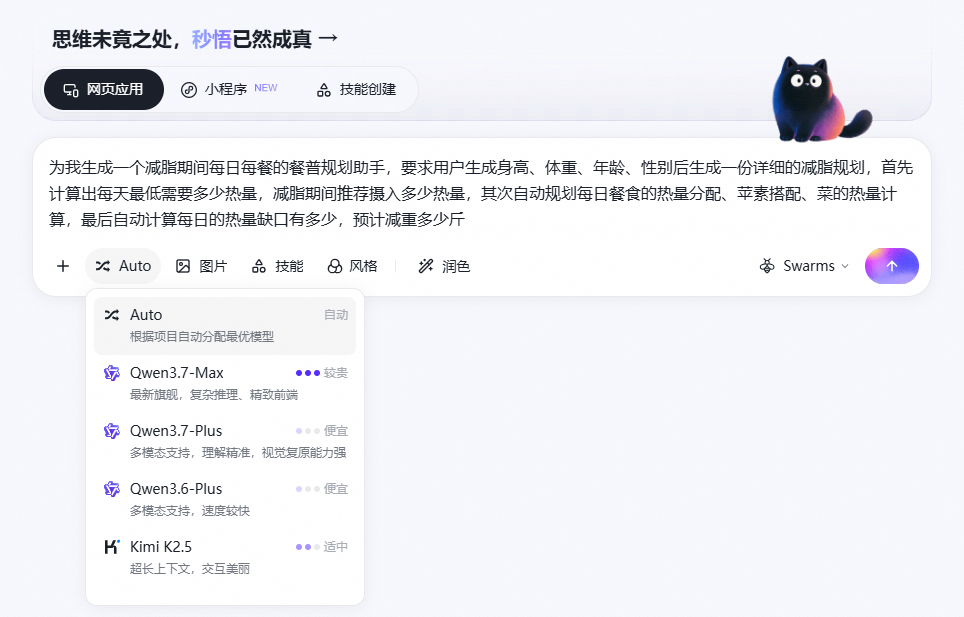Image resolution: width=964 pixels, height=617 pixels.
Task: Click the 技能 label in the toolbar
Action: pyautogui.click(x=289, y=266)
